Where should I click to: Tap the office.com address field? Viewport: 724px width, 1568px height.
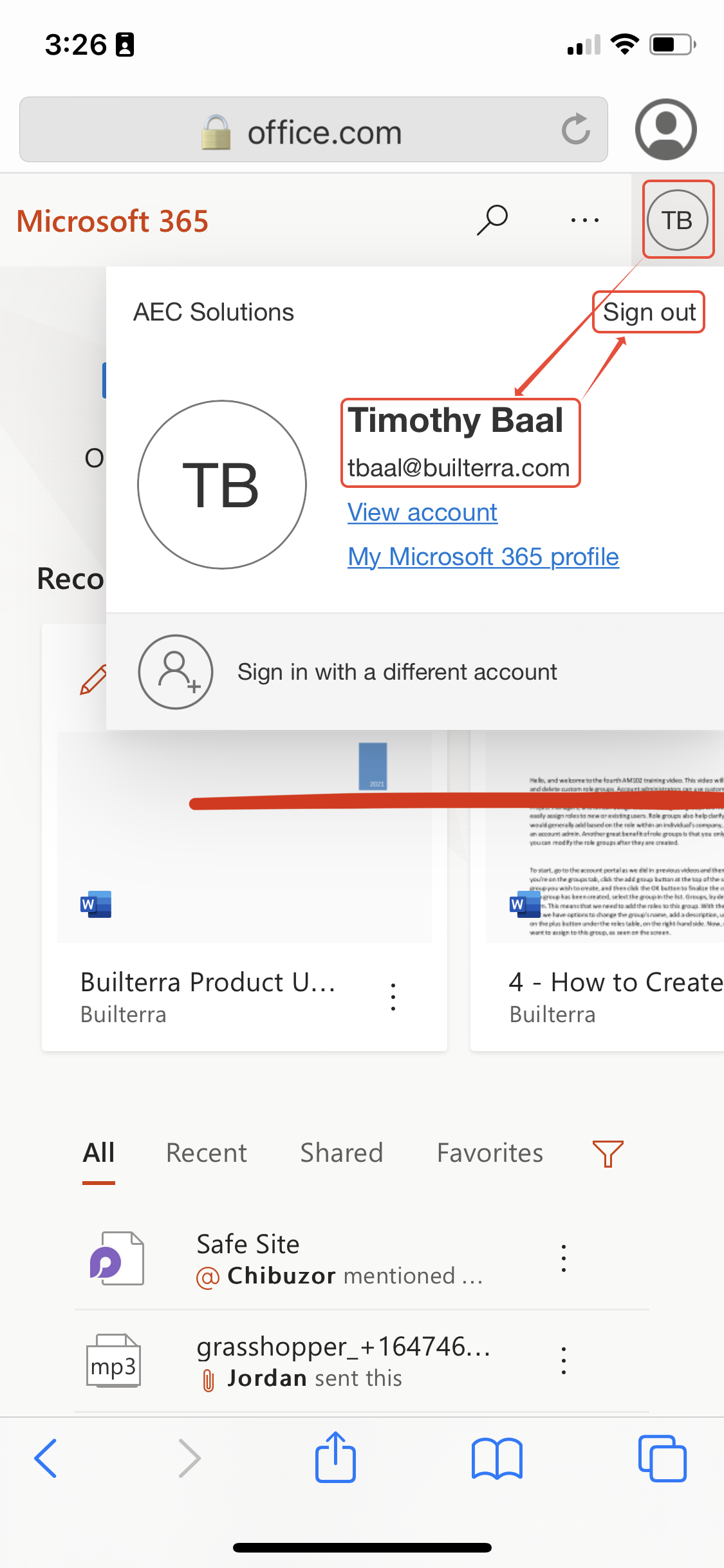pos(313,129)
